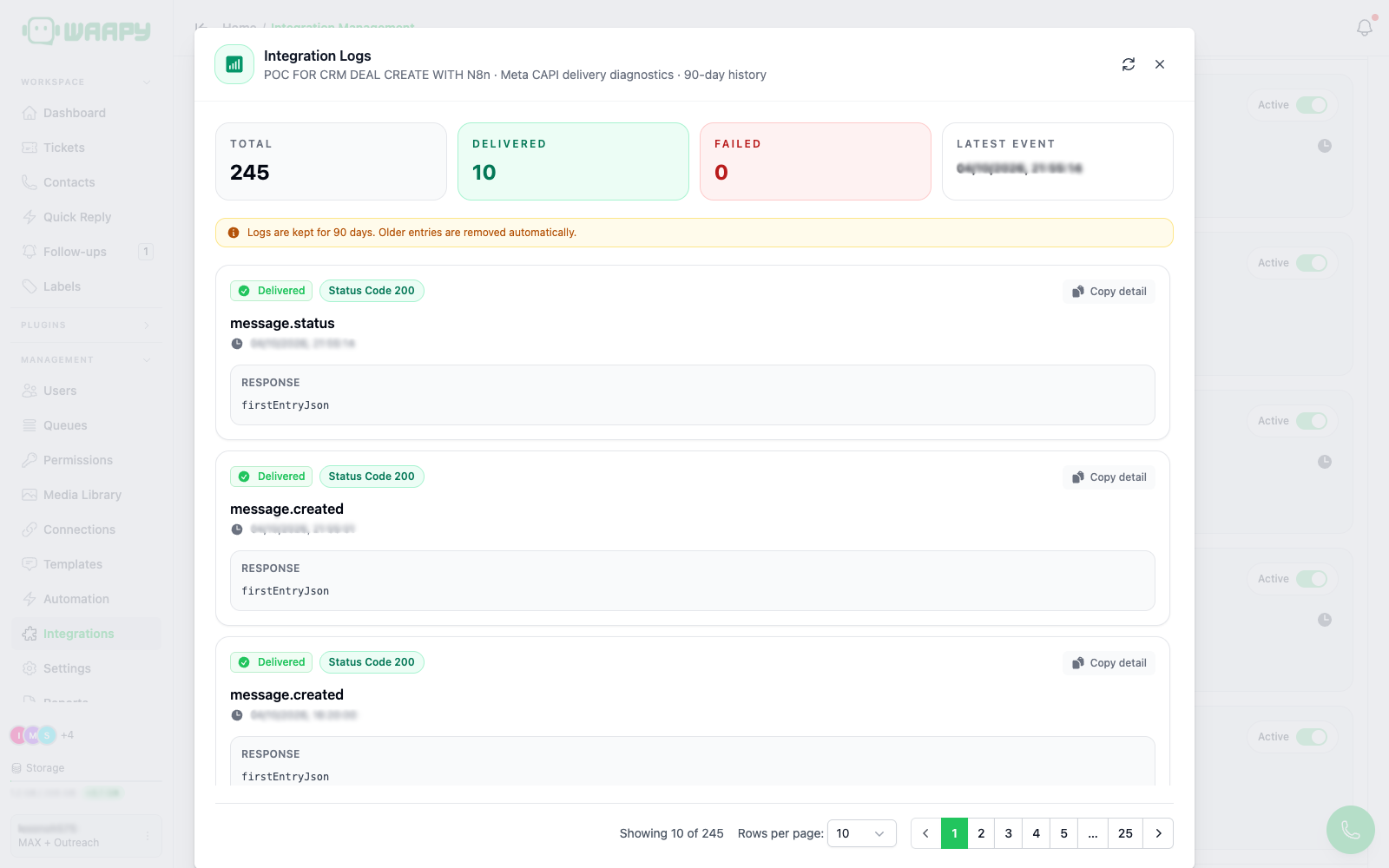Screen dimensions: 1389x868
Task: Toggle second Active switch behind dialog
Action: click(x=1312, y=263)
